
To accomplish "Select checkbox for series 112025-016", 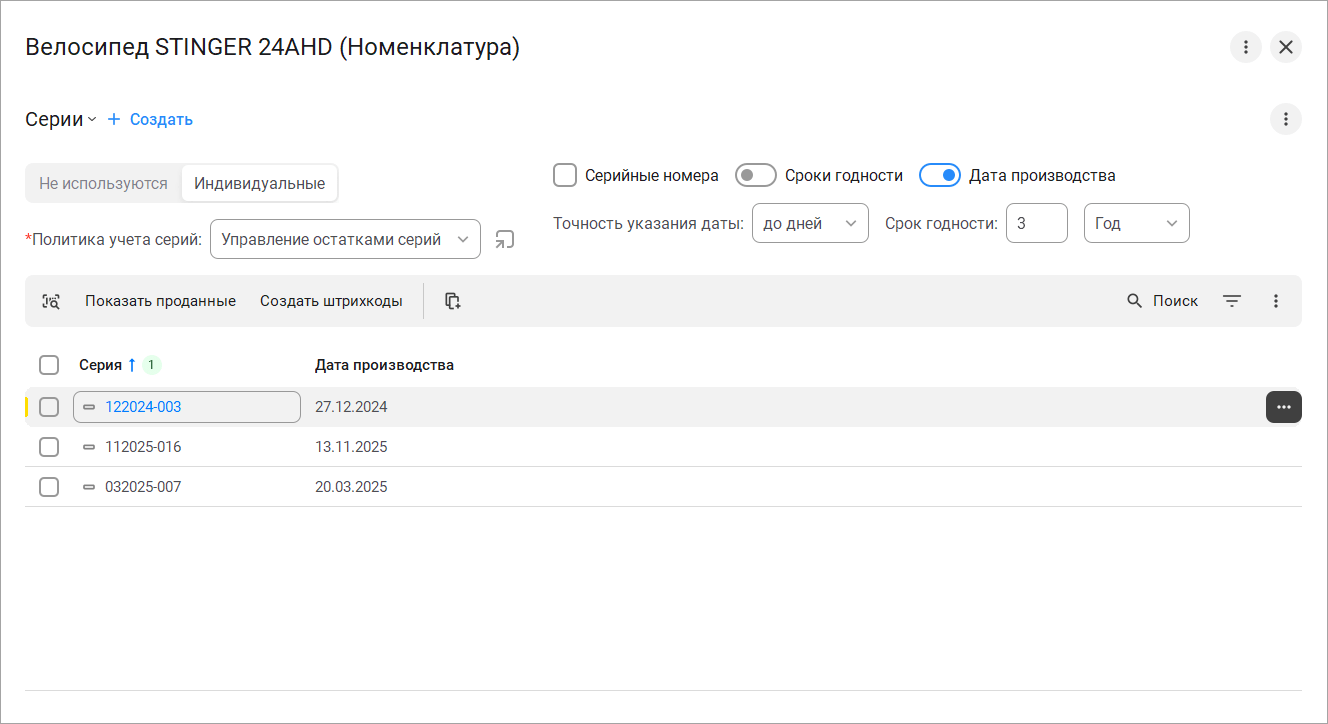I will click(49, 447).
